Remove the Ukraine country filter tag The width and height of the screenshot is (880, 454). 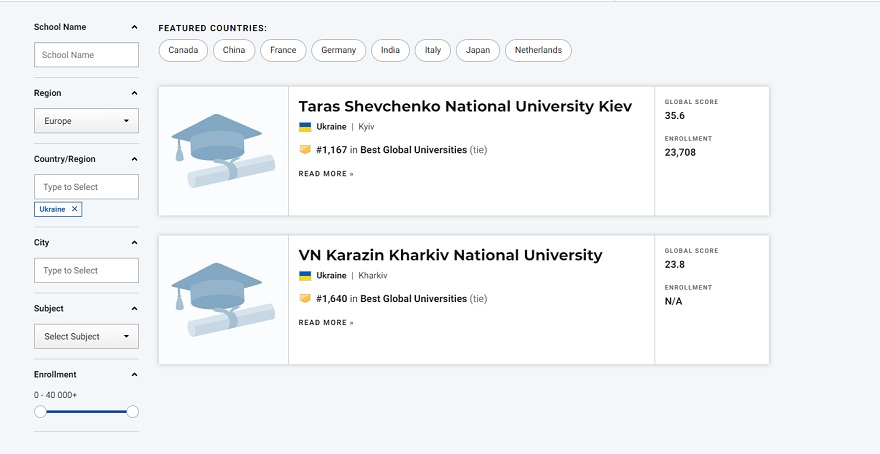coord(74,209)
